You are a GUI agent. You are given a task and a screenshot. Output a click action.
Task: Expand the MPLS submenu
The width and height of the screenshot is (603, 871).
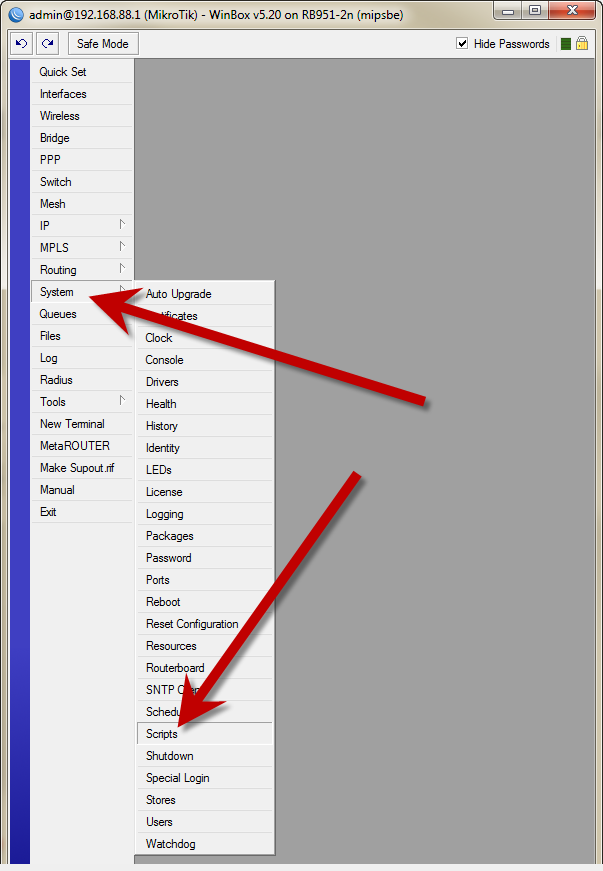(82, 248)
